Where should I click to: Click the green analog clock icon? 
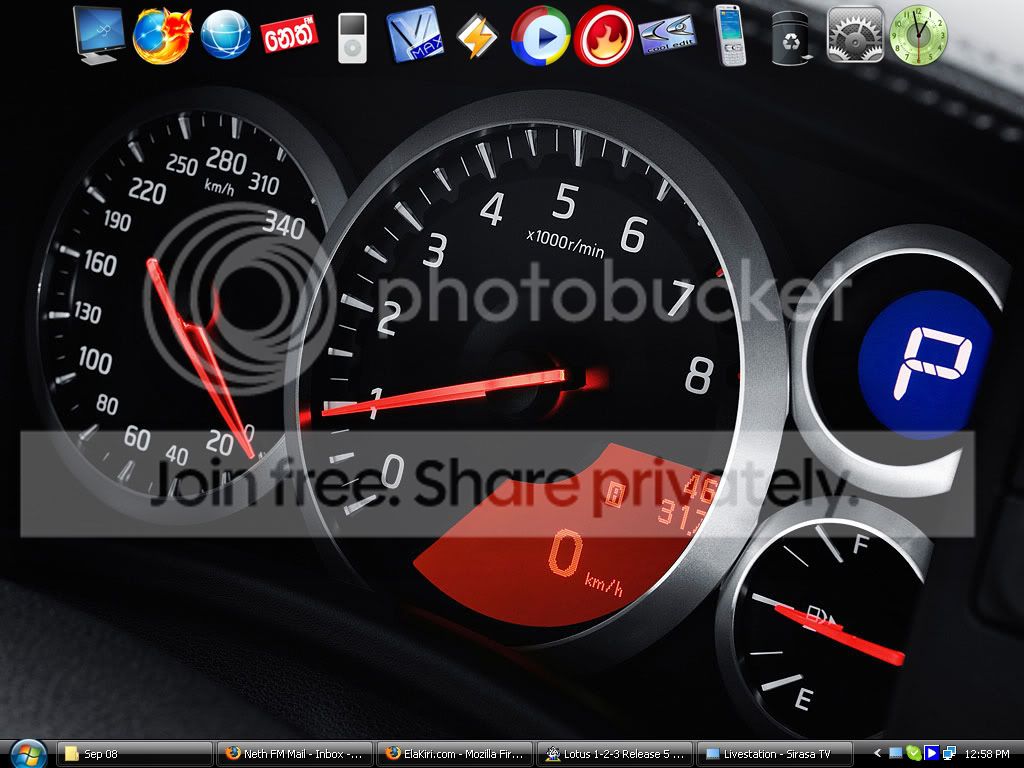point(918,35)
